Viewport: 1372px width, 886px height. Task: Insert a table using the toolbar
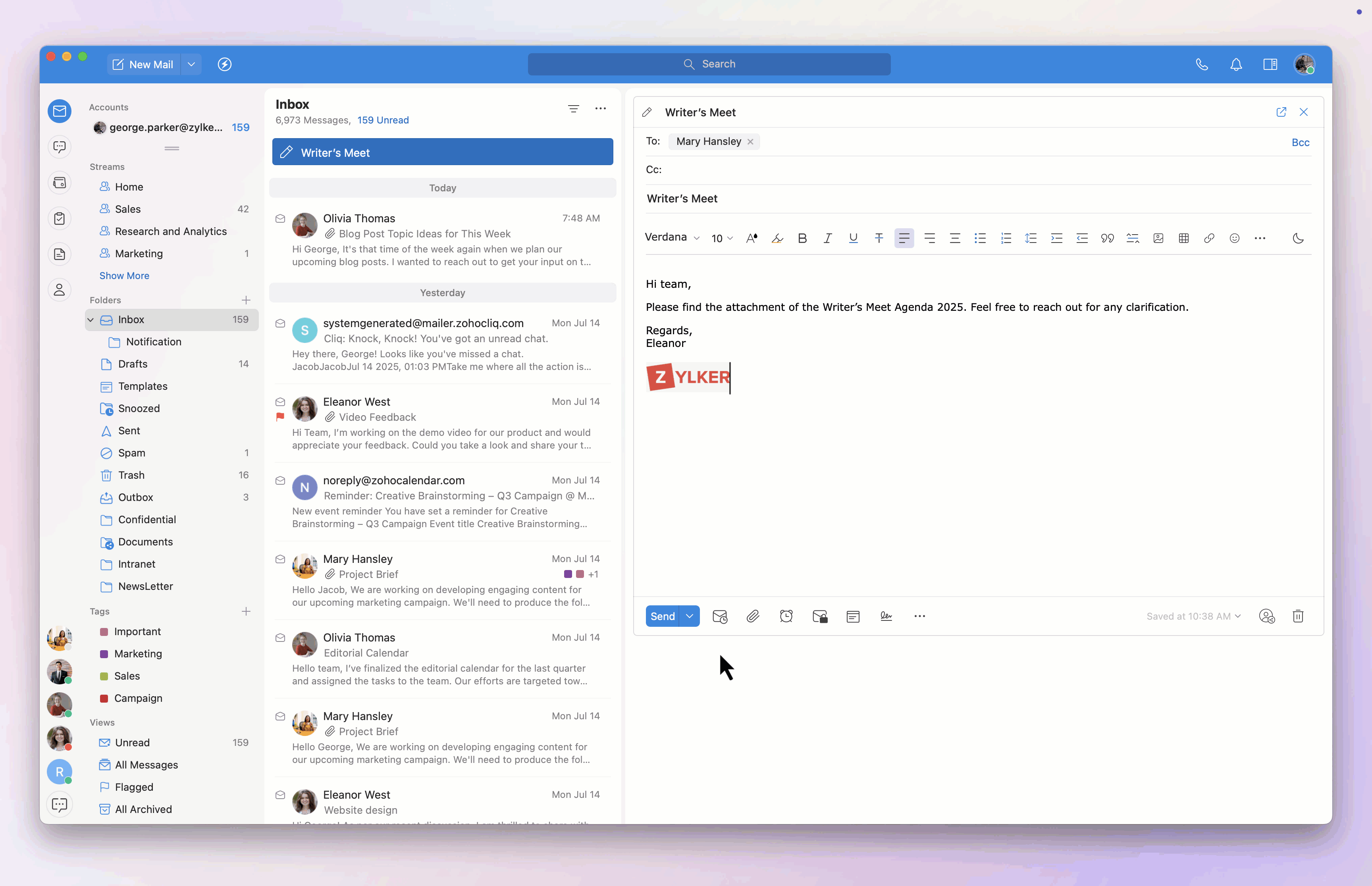(1183, 238)
